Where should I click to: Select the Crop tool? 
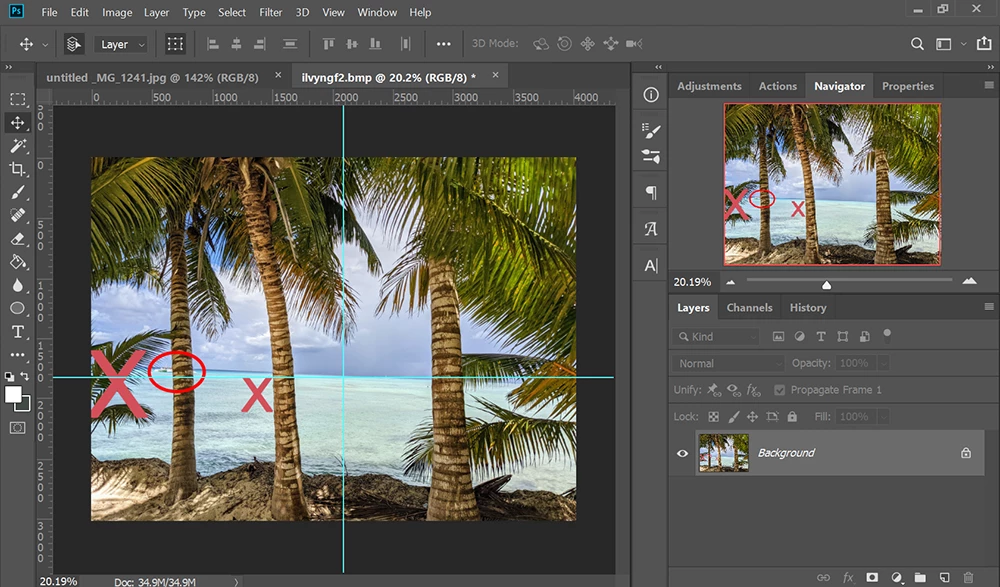coord(18,168)
